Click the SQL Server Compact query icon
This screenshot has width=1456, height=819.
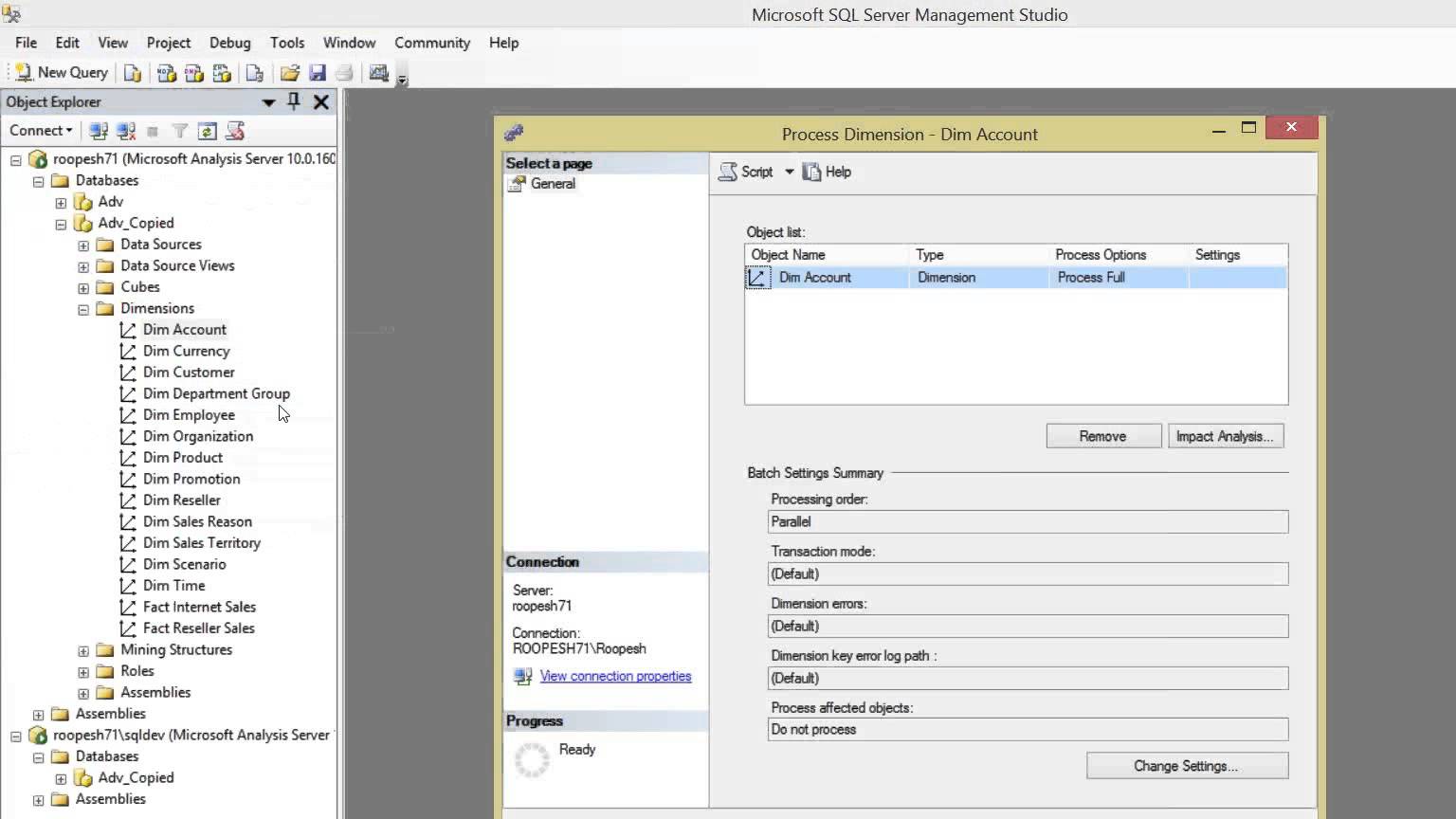[254, 73]
